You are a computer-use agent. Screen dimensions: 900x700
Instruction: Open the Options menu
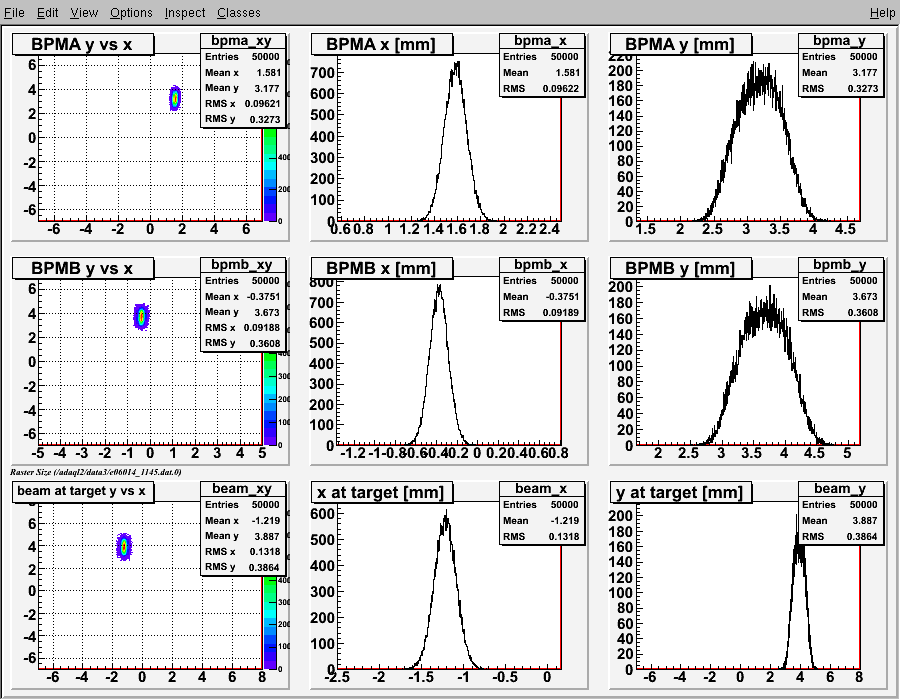pos(131,13)
